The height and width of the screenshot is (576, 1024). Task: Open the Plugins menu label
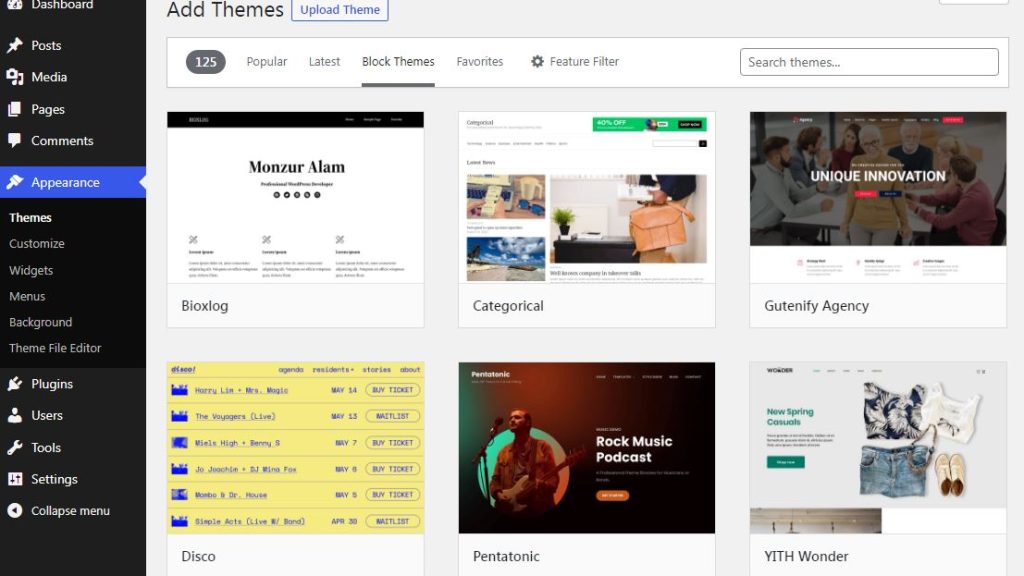52,384
